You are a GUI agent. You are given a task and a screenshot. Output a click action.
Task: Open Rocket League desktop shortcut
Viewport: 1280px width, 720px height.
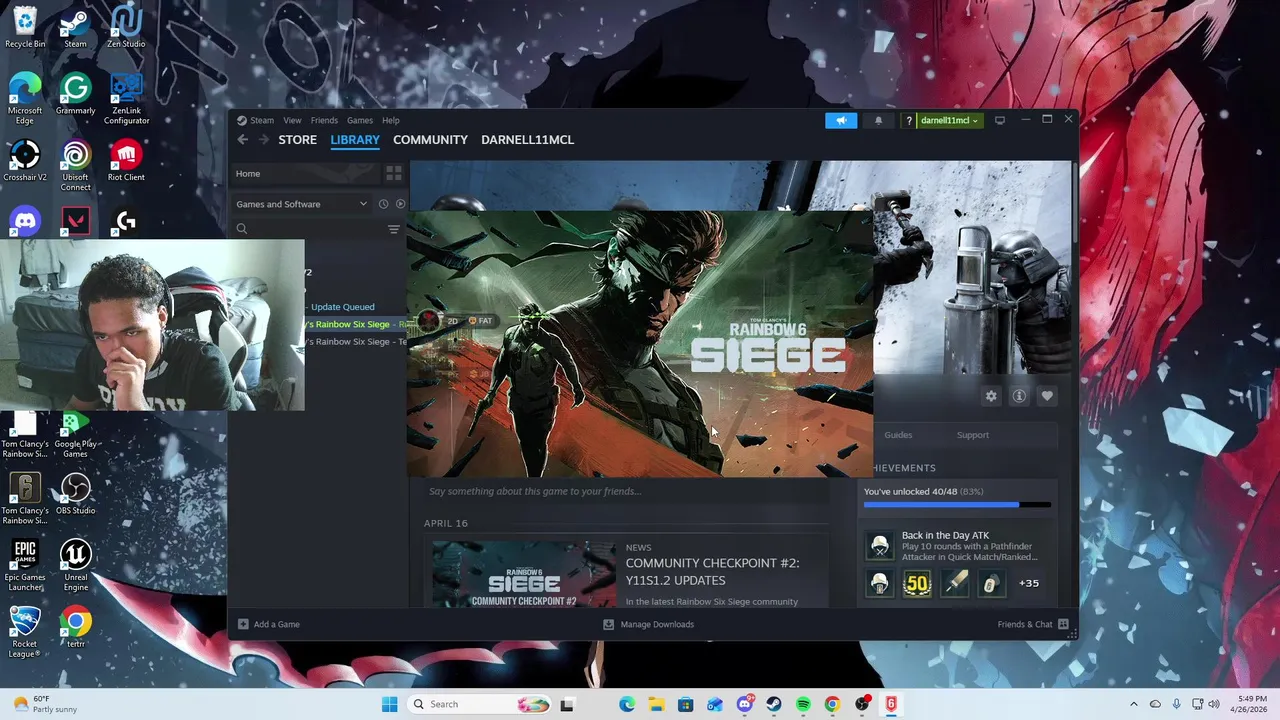tap(25, 632)
